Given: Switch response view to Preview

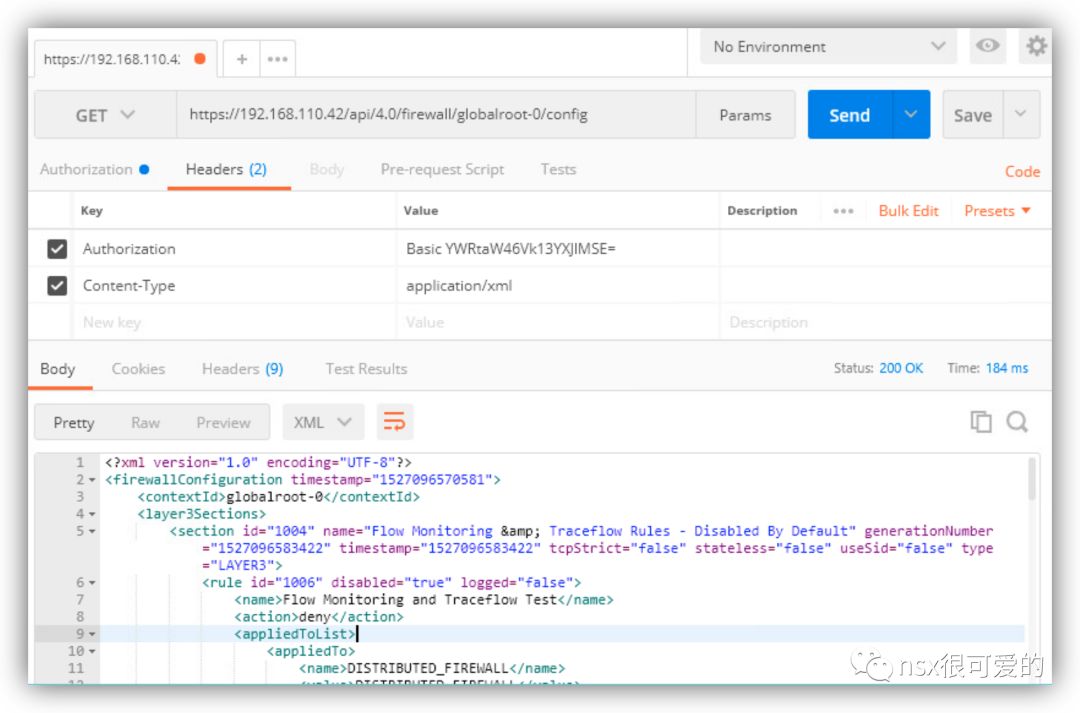Looking at the screenshot, I should pyautogui.click(x=223, y=422).
